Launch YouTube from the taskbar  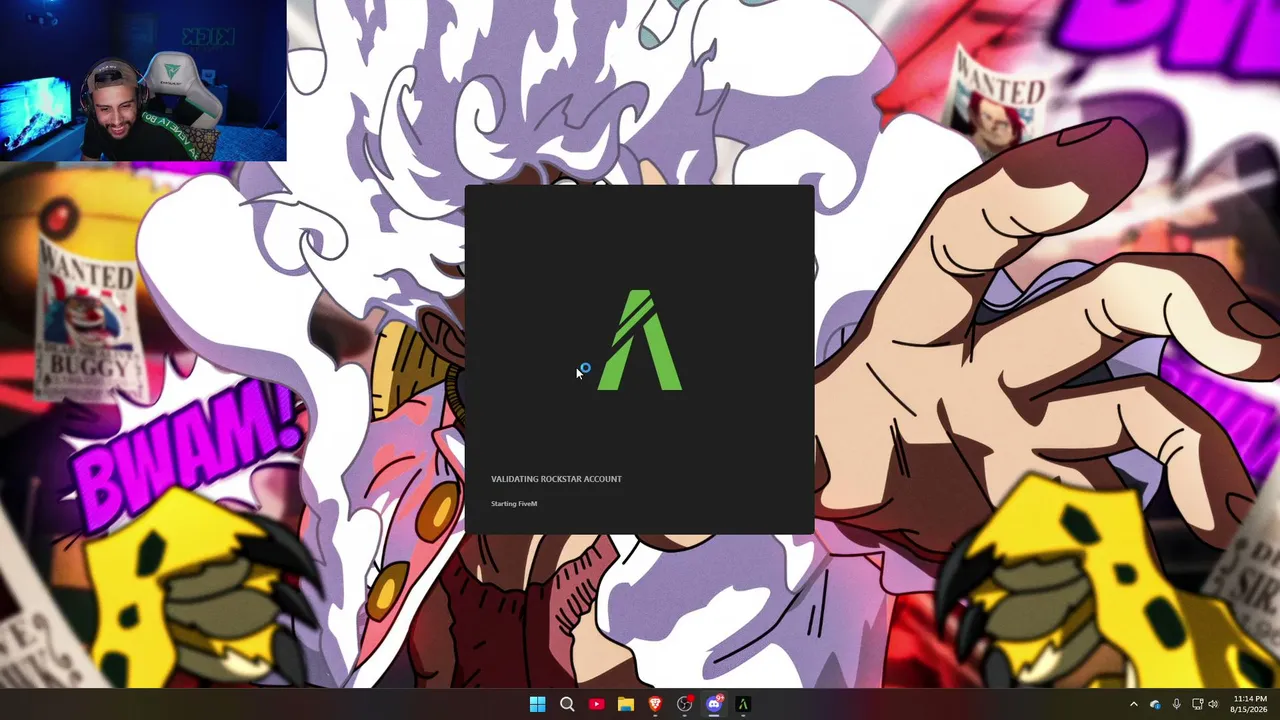click(596, 704)
